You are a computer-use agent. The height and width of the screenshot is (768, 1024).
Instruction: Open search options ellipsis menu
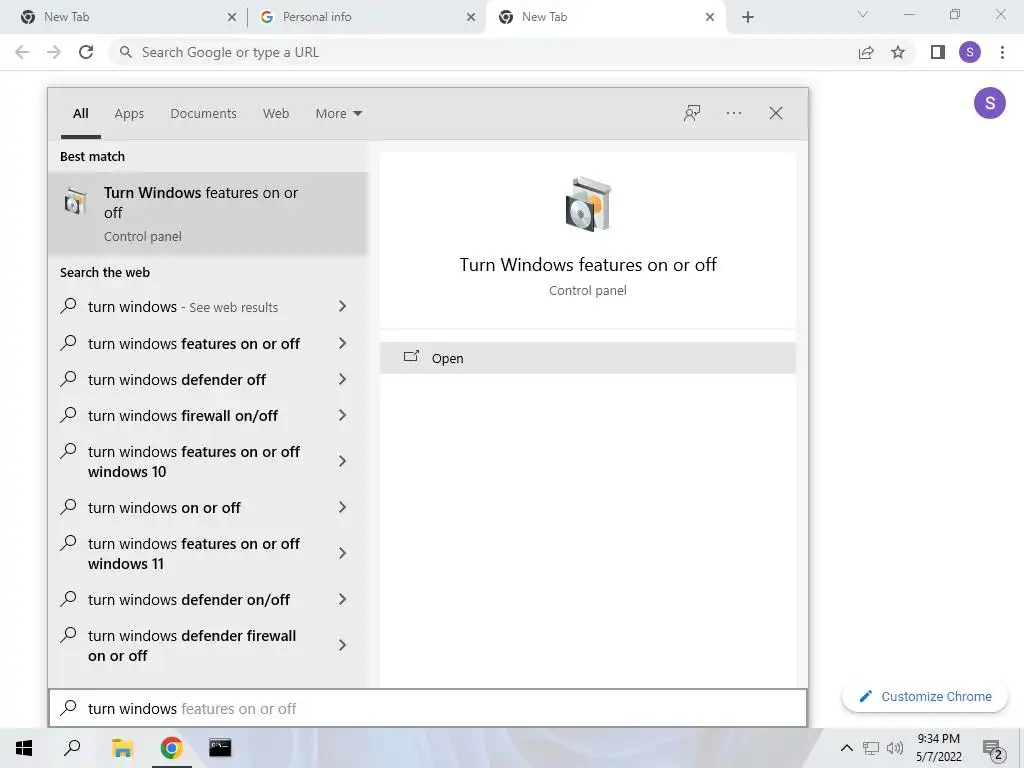[x=734, y=113]
